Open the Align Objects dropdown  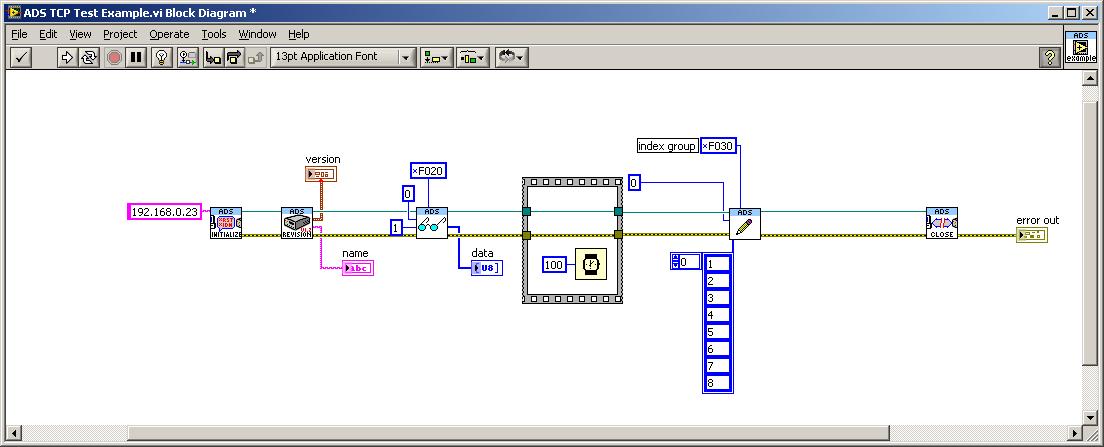coord(437,57)
